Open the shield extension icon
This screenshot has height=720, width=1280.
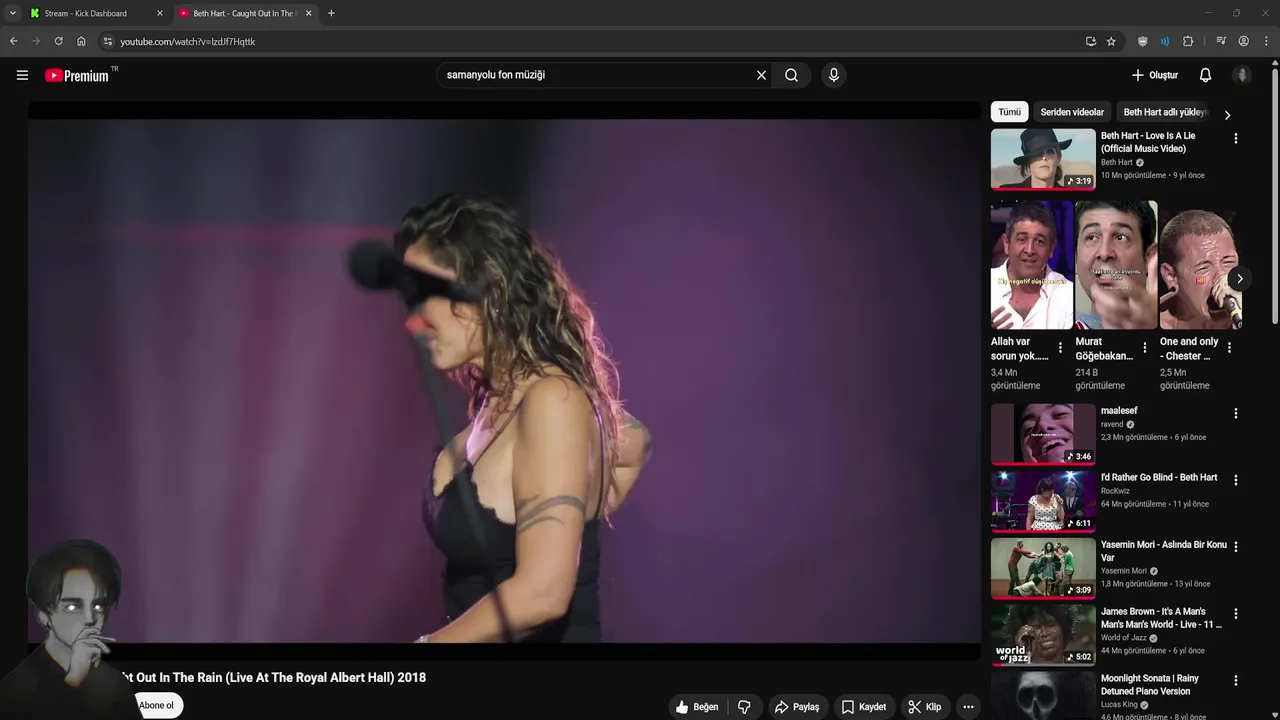pos(1142,41)
